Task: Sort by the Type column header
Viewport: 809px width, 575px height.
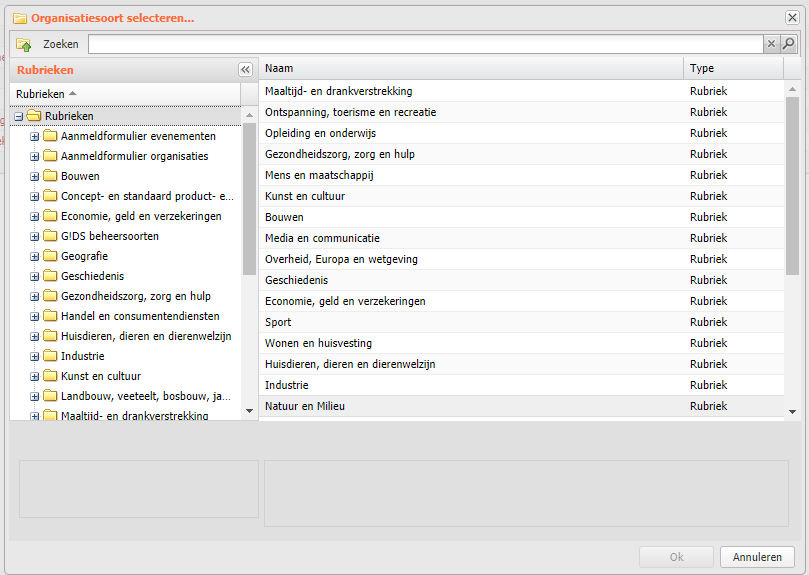Action: [x=734, y=68]
